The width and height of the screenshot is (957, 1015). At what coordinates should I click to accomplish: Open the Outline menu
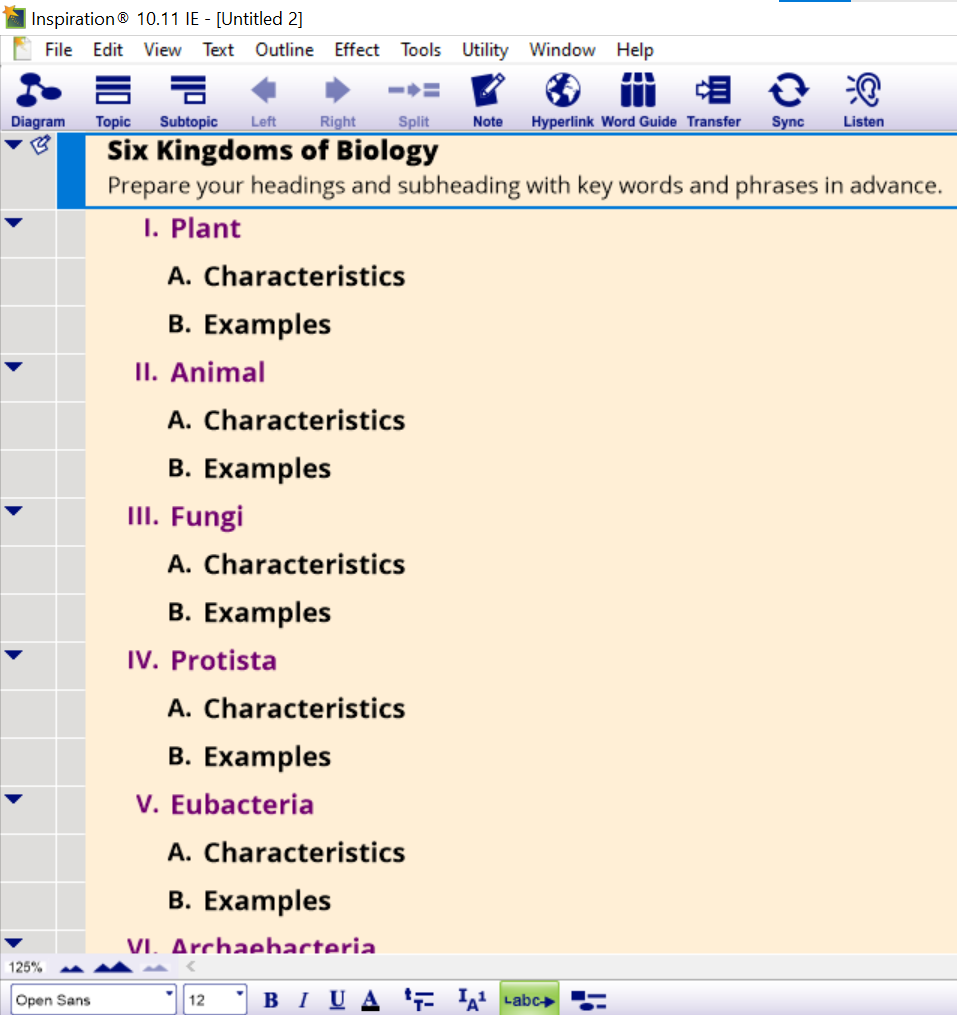click(284, 50)
